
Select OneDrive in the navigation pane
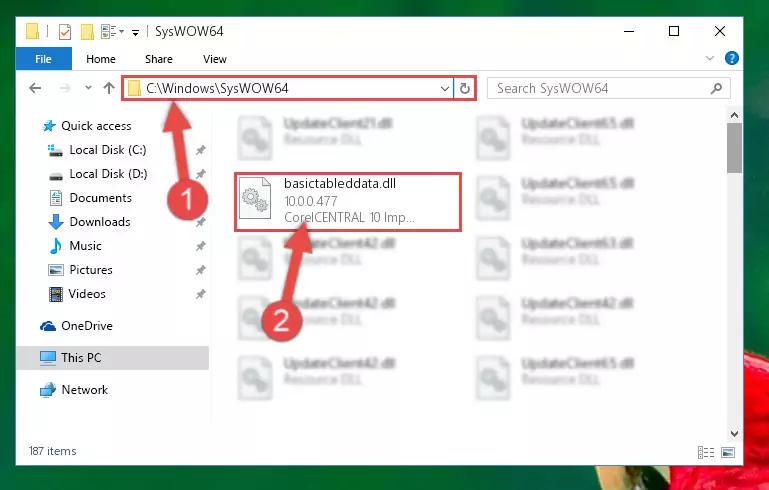[x=87, y=326]
